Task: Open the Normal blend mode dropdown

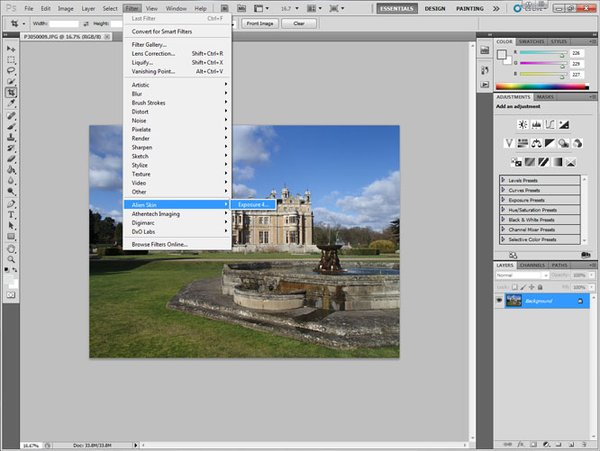Action: pos(518,274)
